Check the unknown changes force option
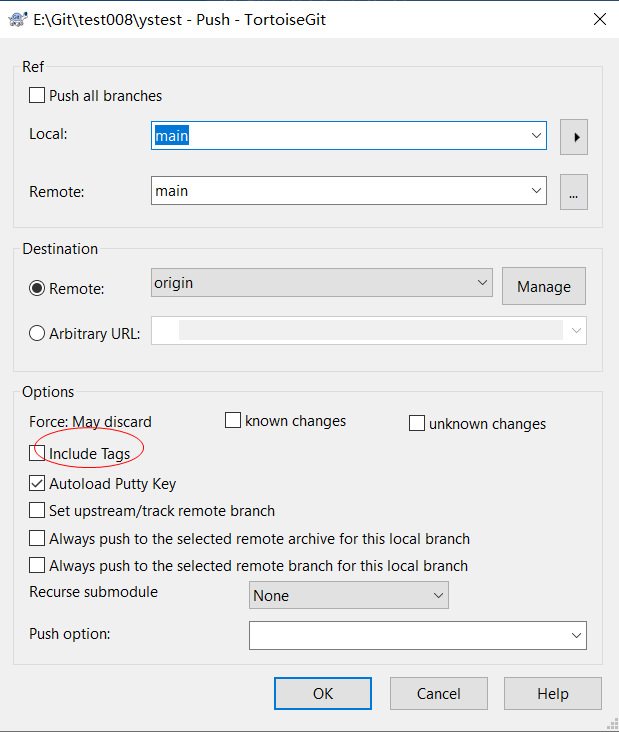This screenshot has height=732, width=619. pyautogui.click(x=416, y=423)
